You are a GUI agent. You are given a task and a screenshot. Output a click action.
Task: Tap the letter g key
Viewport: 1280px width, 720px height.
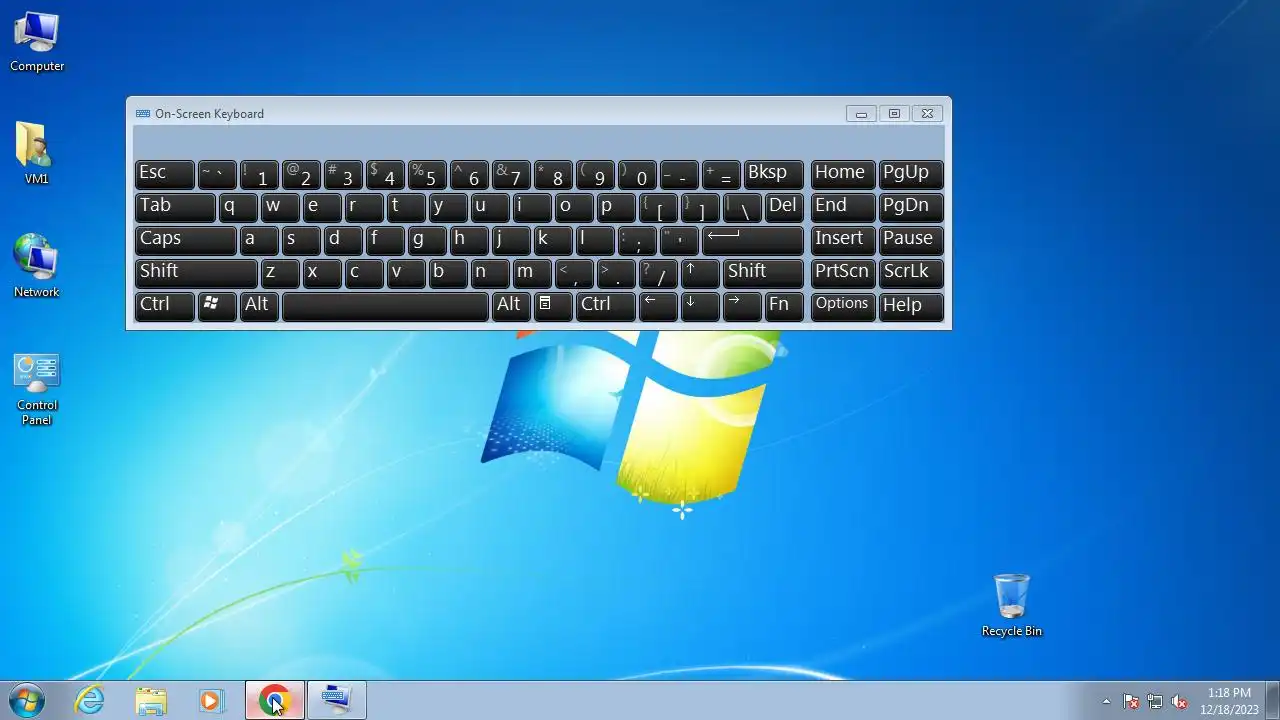point(427,240)
